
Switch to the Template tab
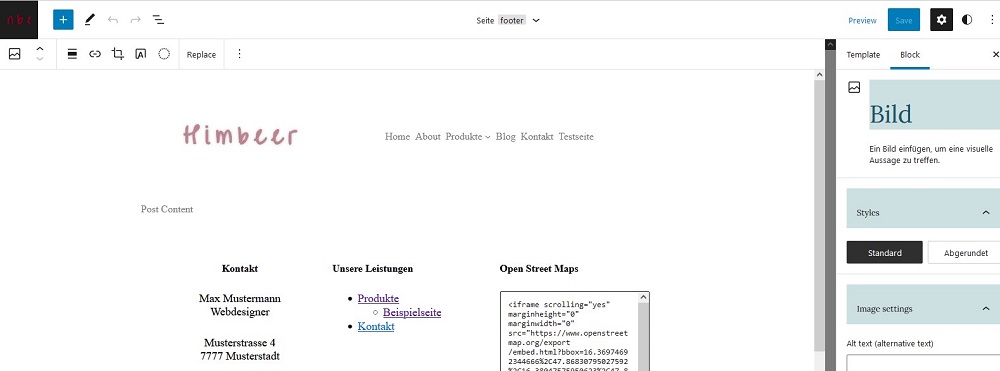pyautogui.click(x=863, y=55)
